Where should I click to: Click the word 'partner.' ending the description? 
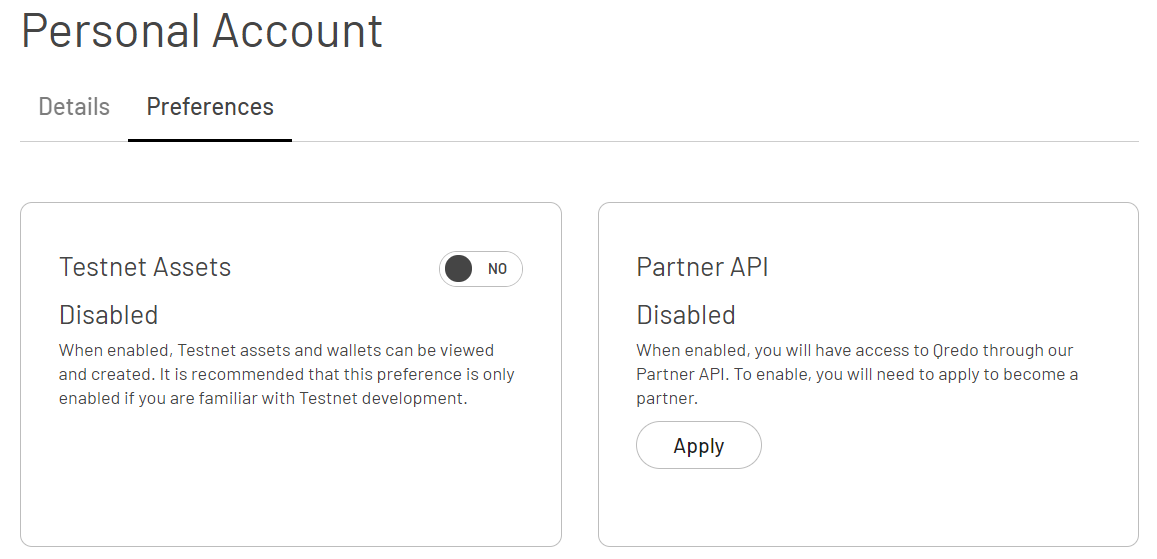(666, 399)
